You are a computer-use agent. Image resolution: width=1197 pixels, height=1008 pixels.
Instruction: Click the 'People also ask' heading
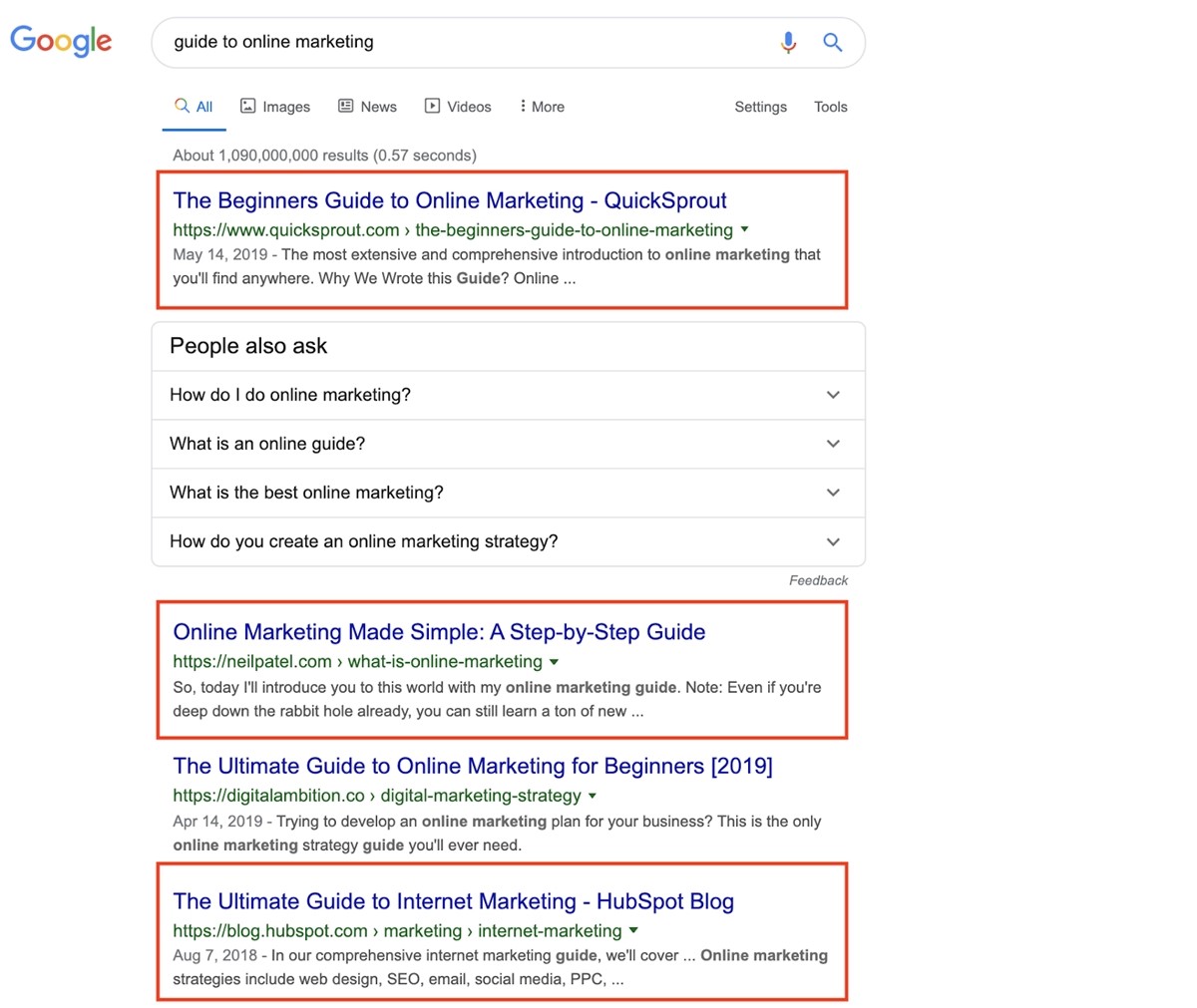[x=248, y=346]
